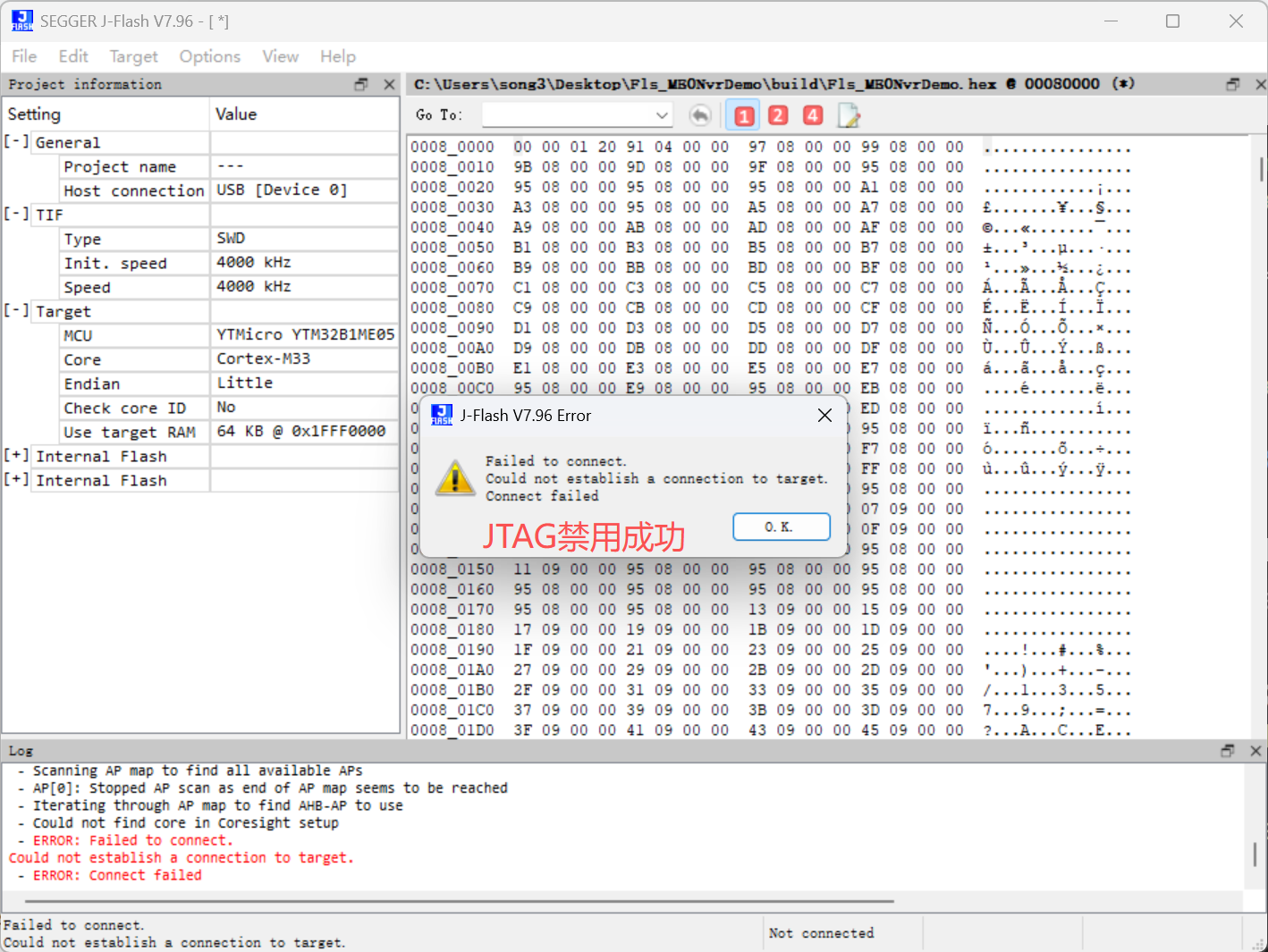Click O.K. in the error dialog

782,527
